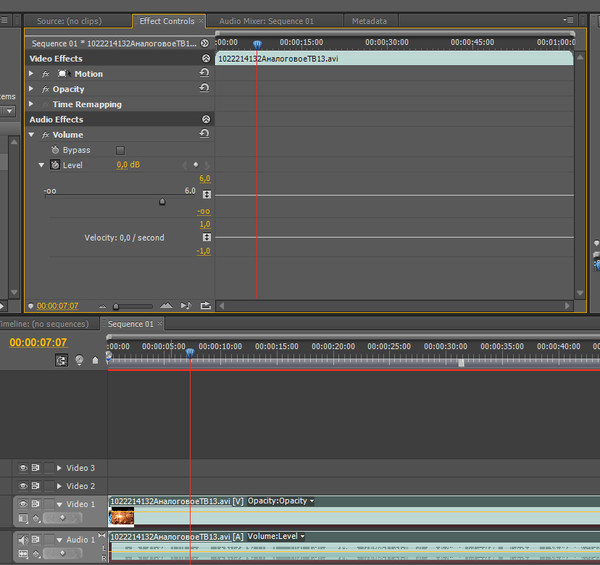Toggle Audio 1 display style button
Viewport: 600px width, 565px height.
(x=23, y=554)
